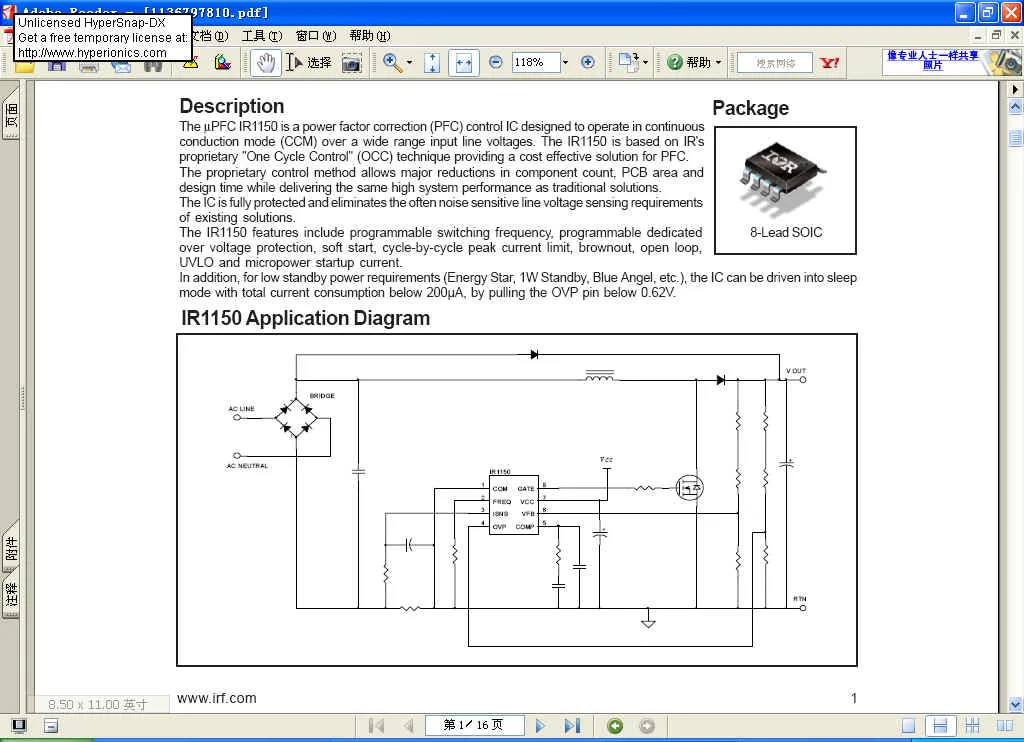Pick the magnifier Zoom In tool
The height and width of the screenshot is (742, 1024).
392,63
